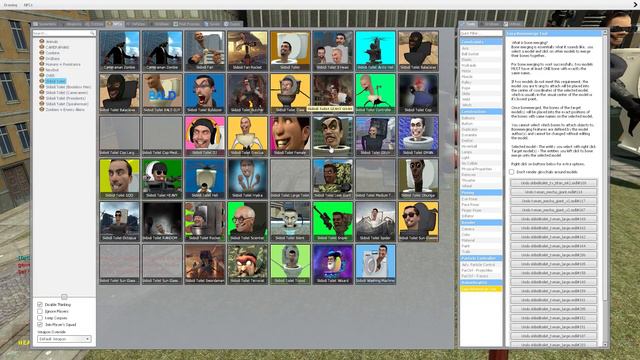640x360 pixels.
Task: Select the Animals NPC category
Action: pyautogui.click(x=51, y=42)
